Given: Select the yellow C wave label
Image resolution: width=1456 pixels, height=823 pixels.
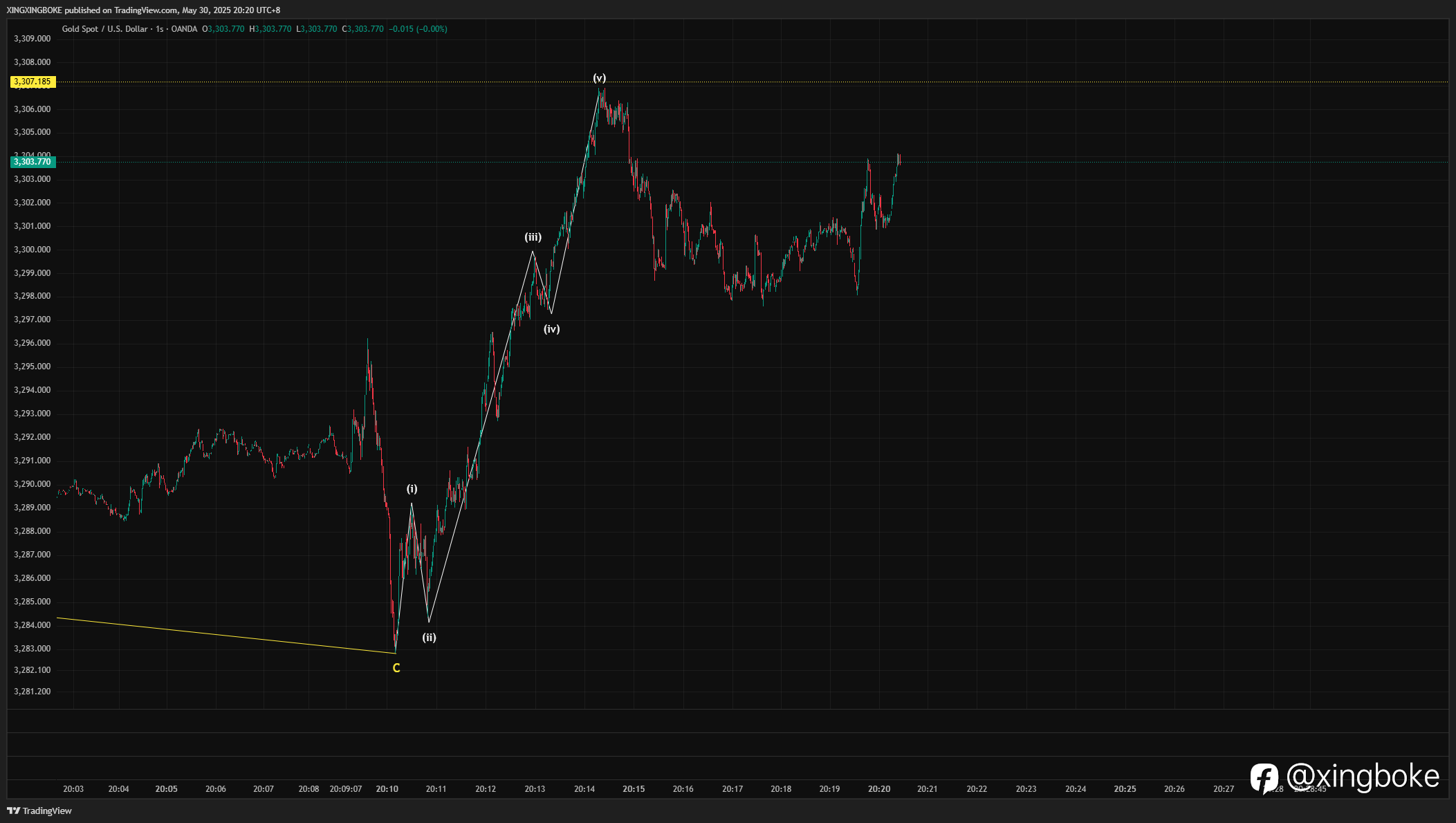Looking at the screenshot, I should 396,668.
